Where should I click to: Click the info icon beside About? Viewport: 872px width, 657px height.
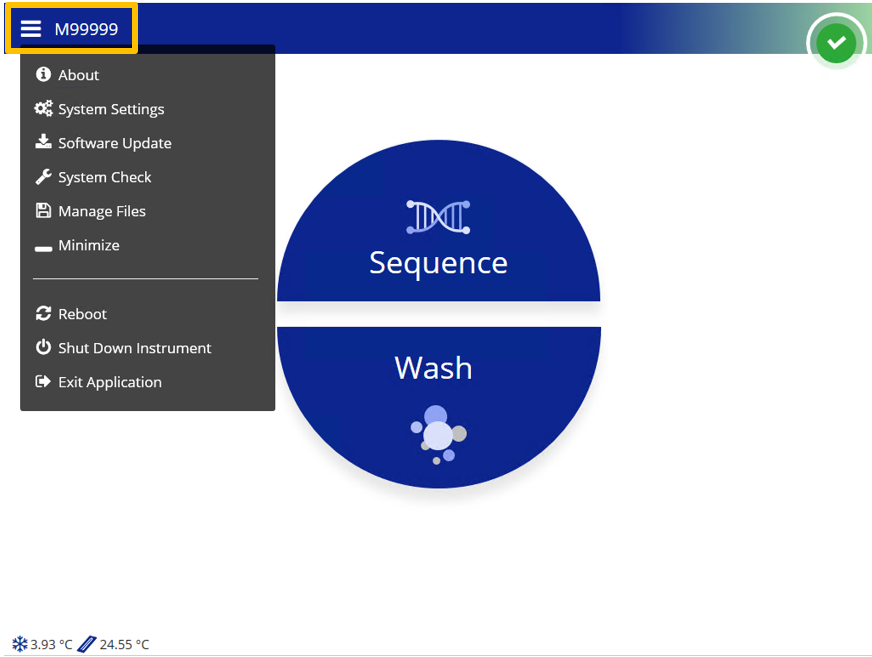pos(42,74)
